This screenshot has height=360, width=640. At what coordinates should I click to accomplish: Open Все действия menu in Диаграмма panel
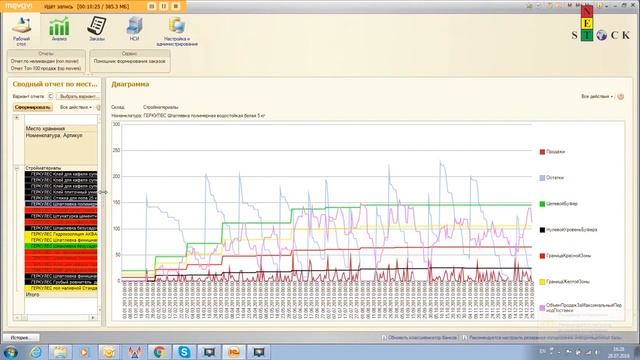pyautogui.click(x=597, y=97)
